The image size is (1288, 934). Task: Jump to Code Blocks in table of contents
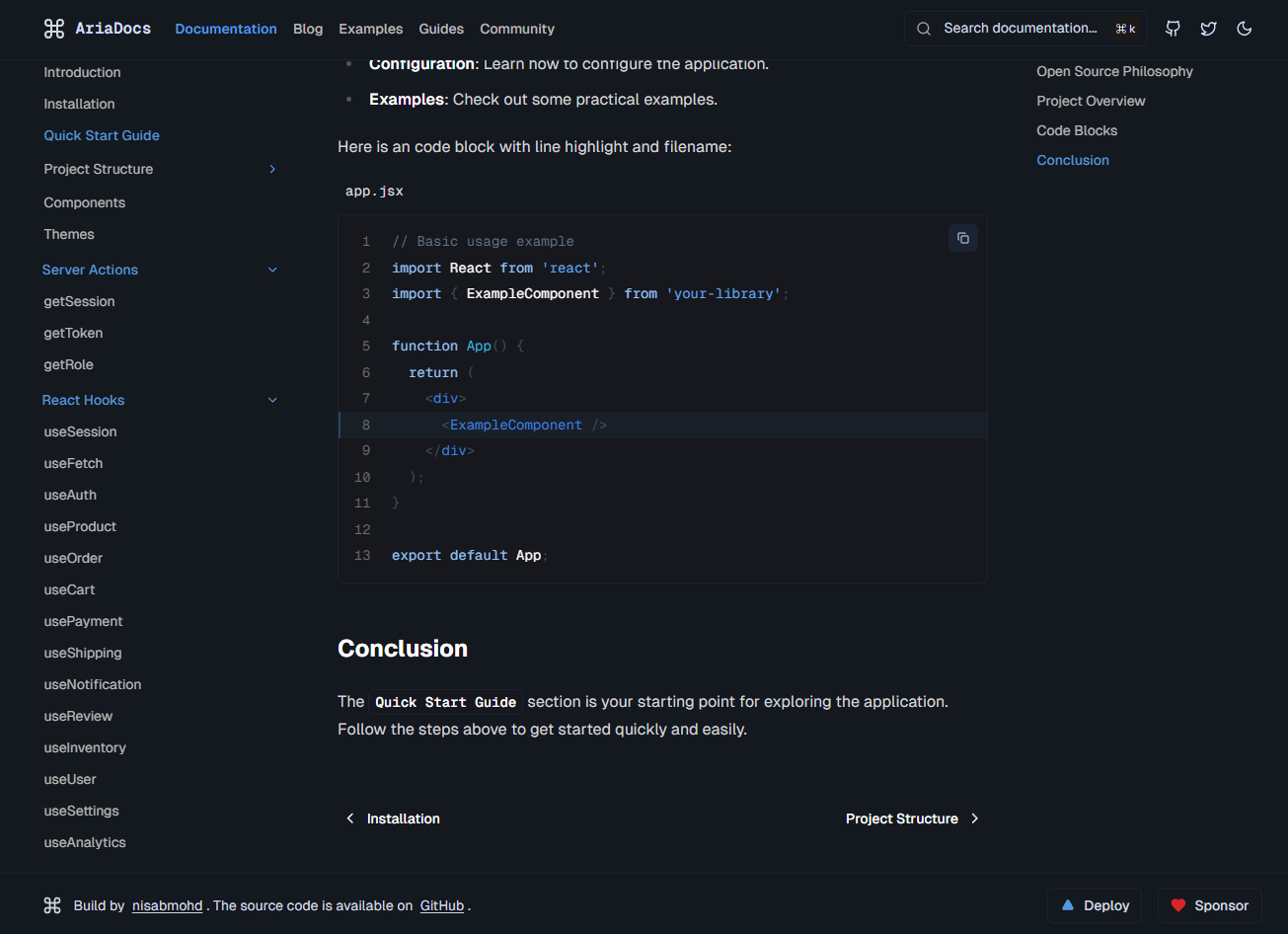(1077, 130)
